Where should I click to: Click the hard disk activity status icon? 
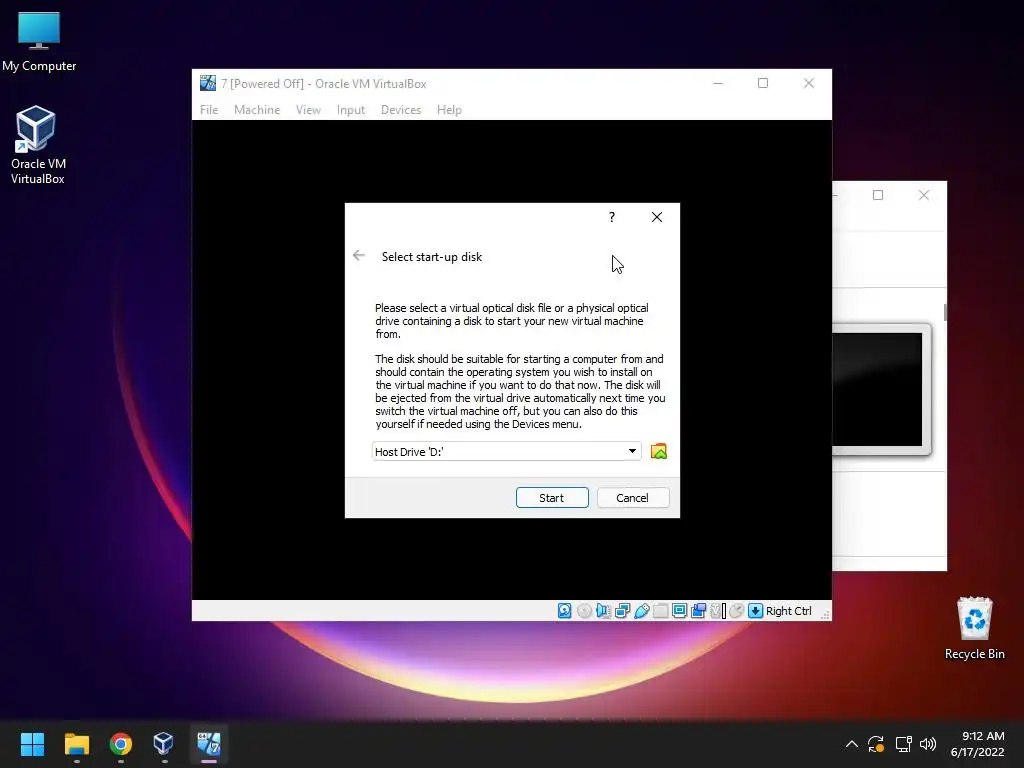(565, 611)
